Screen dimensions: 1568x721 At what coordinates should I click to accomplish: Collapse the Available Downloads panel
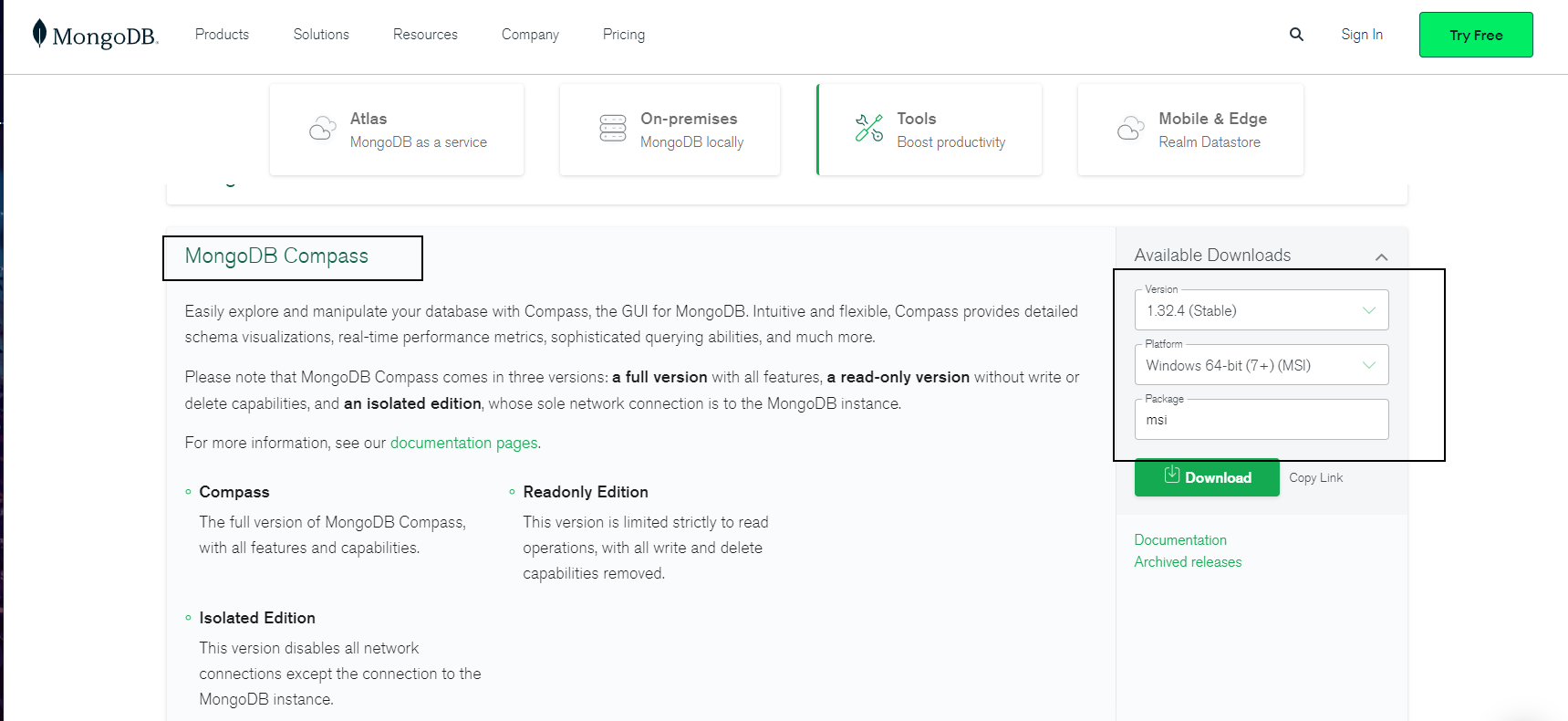(1382, 257)
